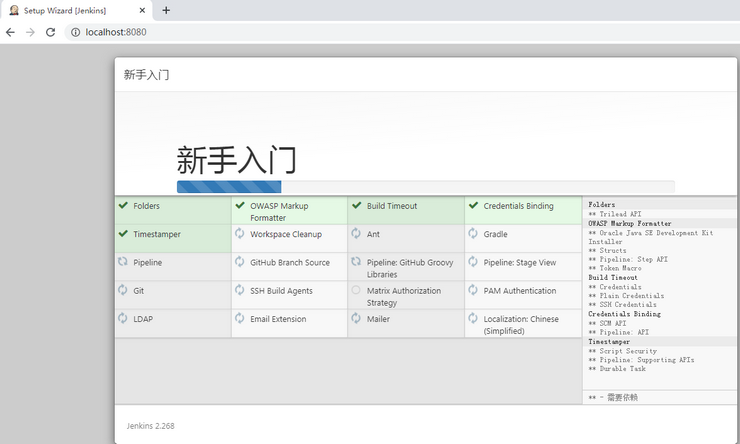The height and width of the screenshot is (444, 740).
Task: Click the '** Plain Credentials' log line
Action: point(626,296)
